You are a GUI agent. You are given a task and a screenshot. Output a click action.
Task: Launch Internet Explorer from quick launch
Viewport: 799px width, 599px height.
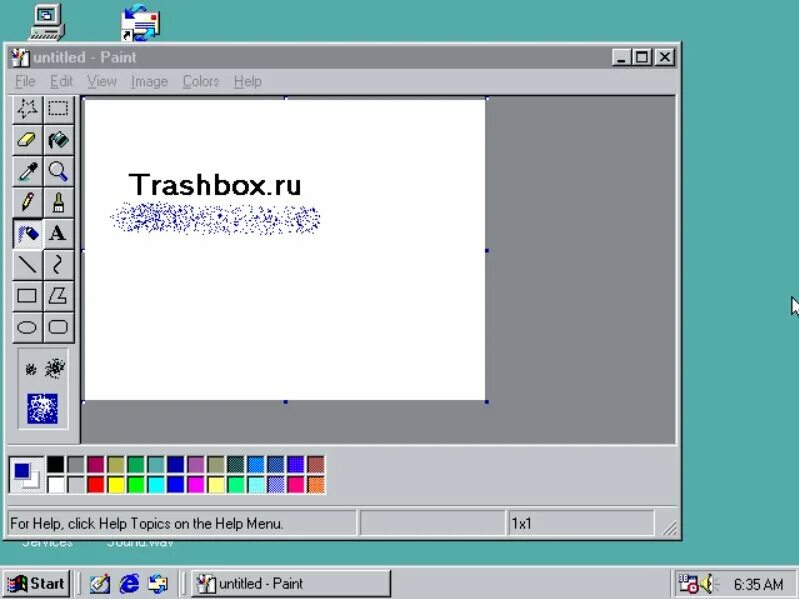point(129,584)
